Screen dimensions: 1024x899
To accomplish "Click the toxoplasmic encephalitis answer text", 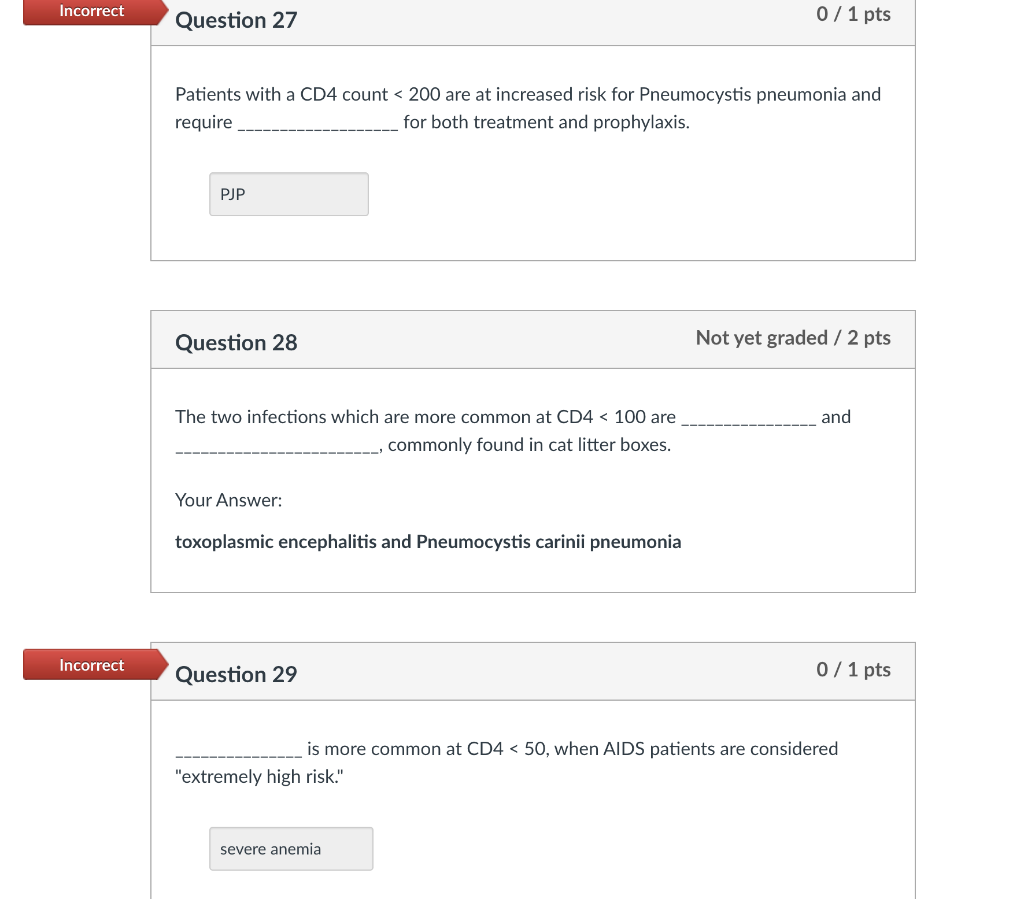I will pos(428,541).
